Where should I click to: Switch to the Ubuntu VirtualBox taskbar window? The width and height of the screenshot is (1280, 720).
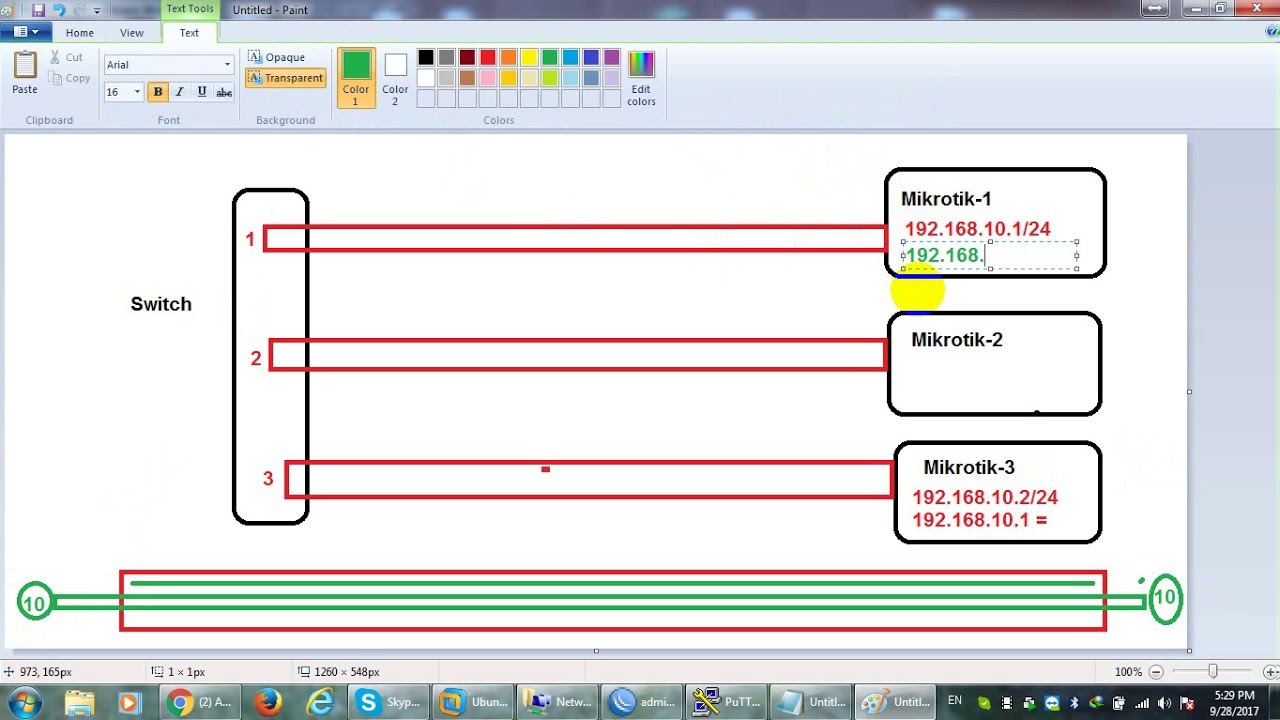click(475, 702)
